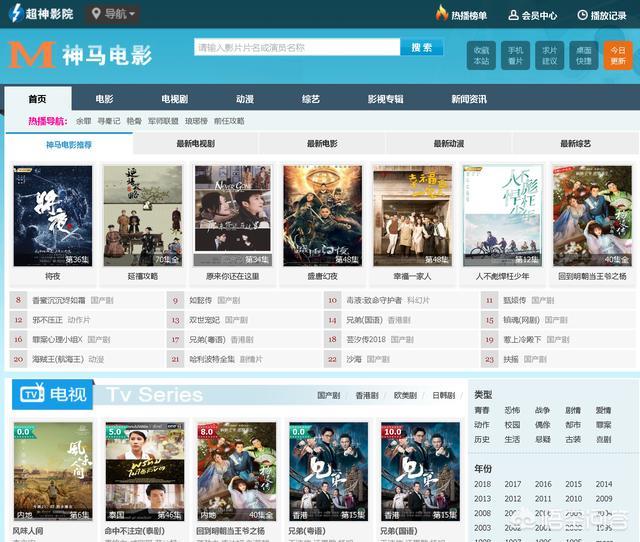Image resolution: width=640 pixels, height=542 pixels.
Task: Select year 2018 filter
Action: (482, 484)
